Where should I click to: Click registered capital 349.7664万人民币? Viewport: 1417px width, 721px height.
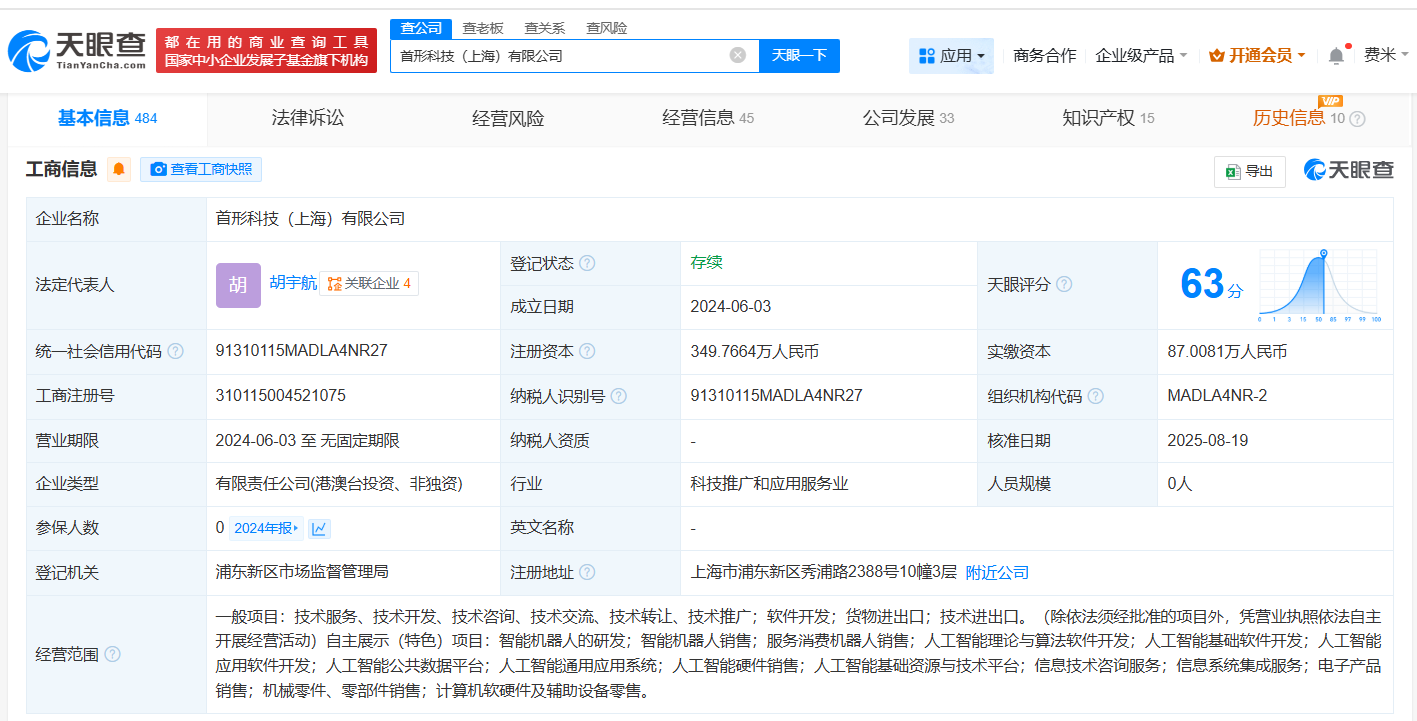point(755,352)
